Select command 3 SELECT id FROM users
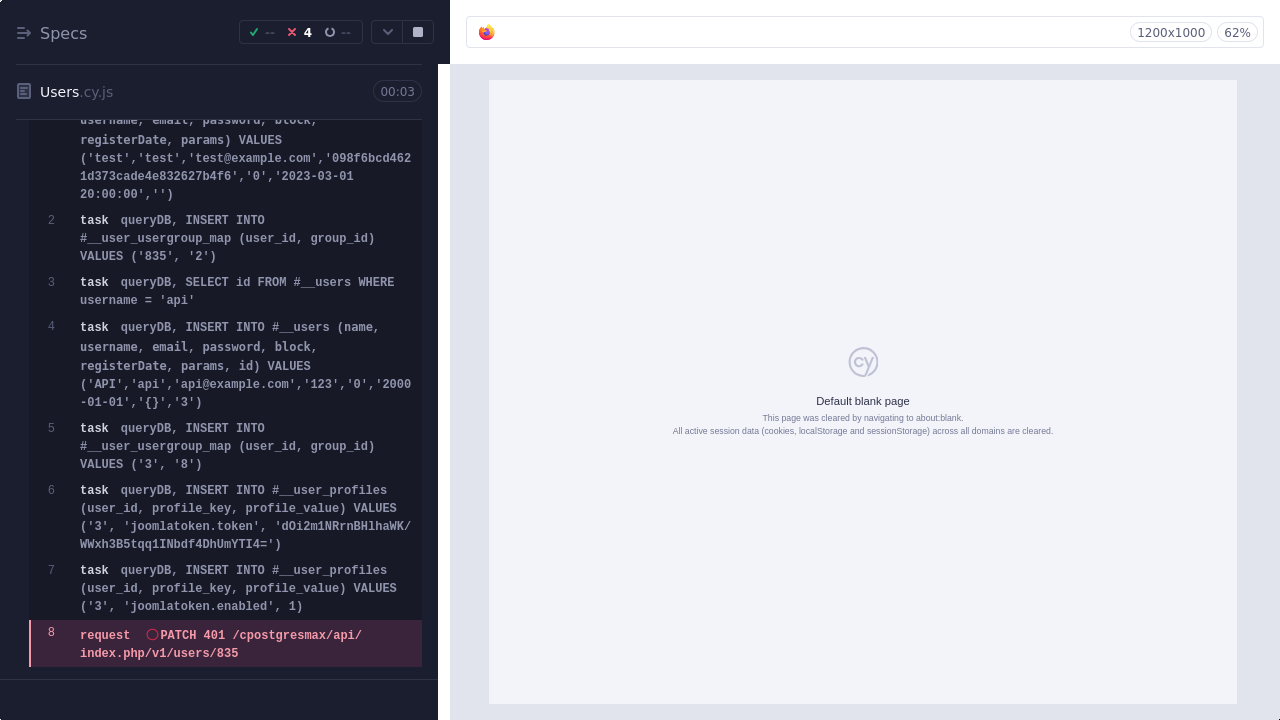Viewport: 1280px width, 720px height. pos(226,291)
